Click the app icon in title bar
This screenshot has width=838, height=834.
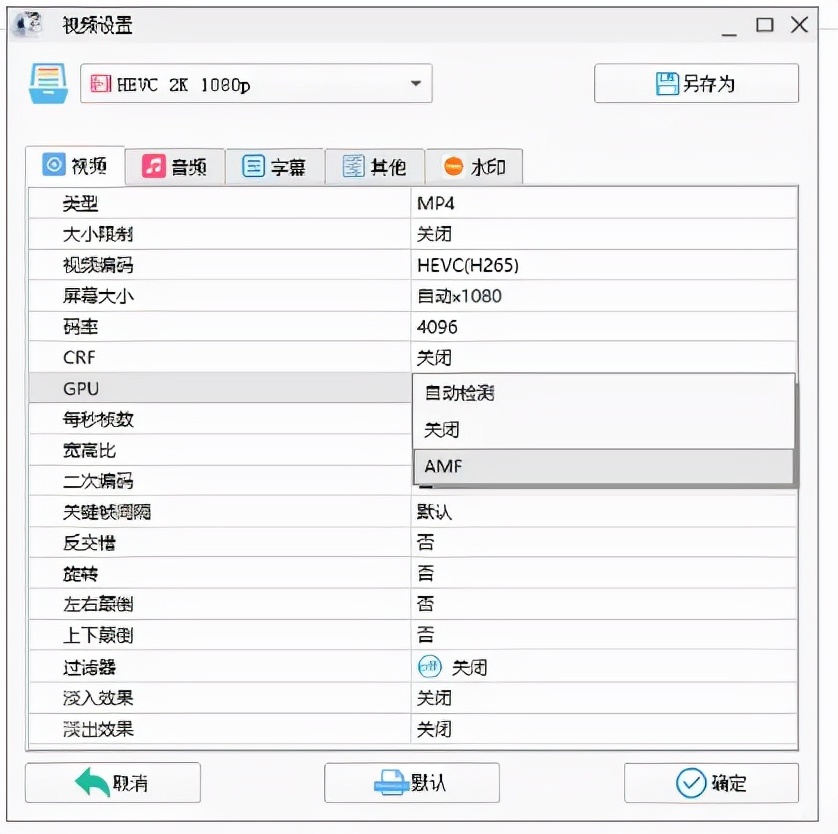[28, 25]
